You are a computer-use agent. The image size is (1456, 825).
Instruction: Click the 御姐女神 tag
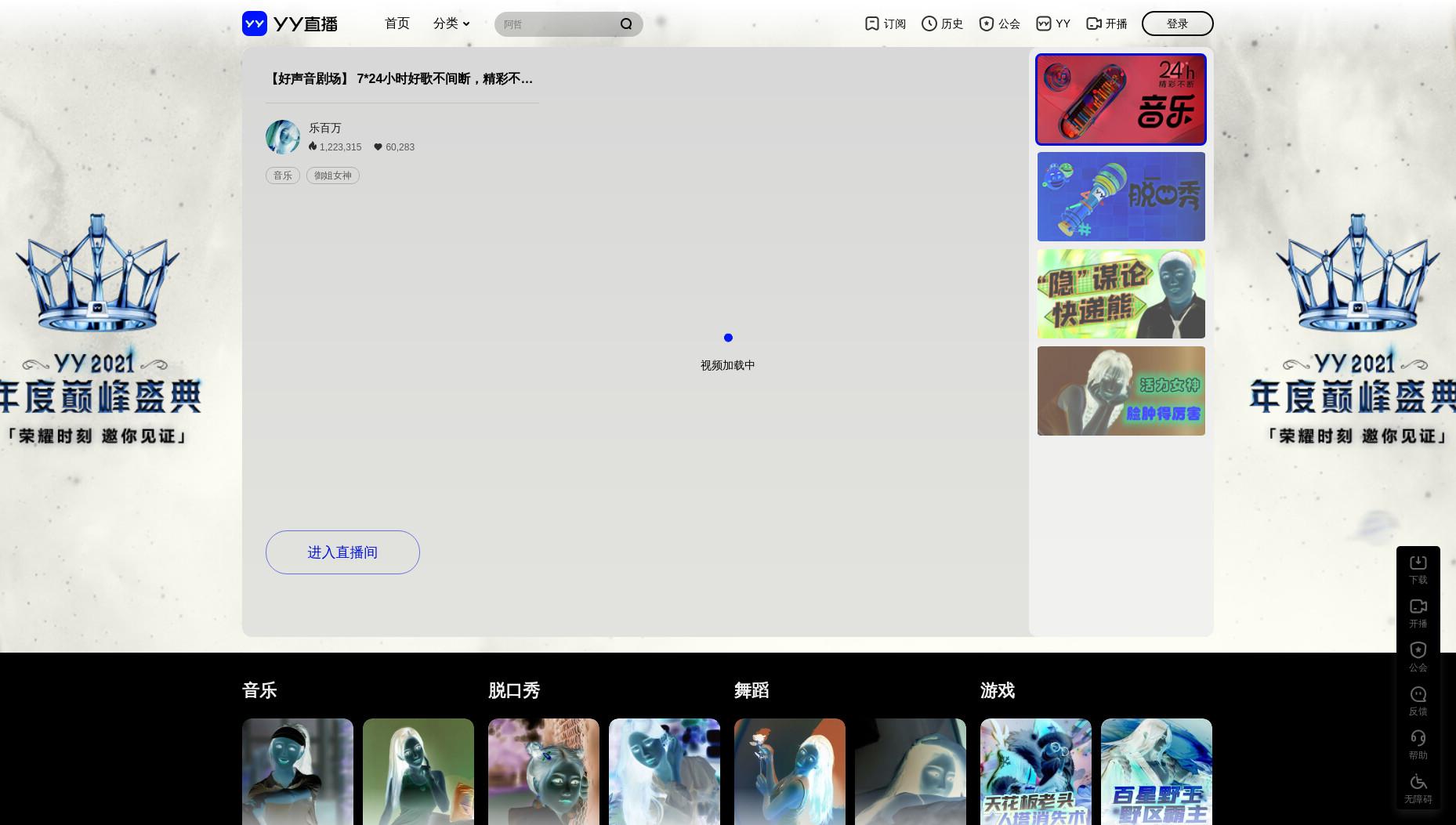pos(333,175)
